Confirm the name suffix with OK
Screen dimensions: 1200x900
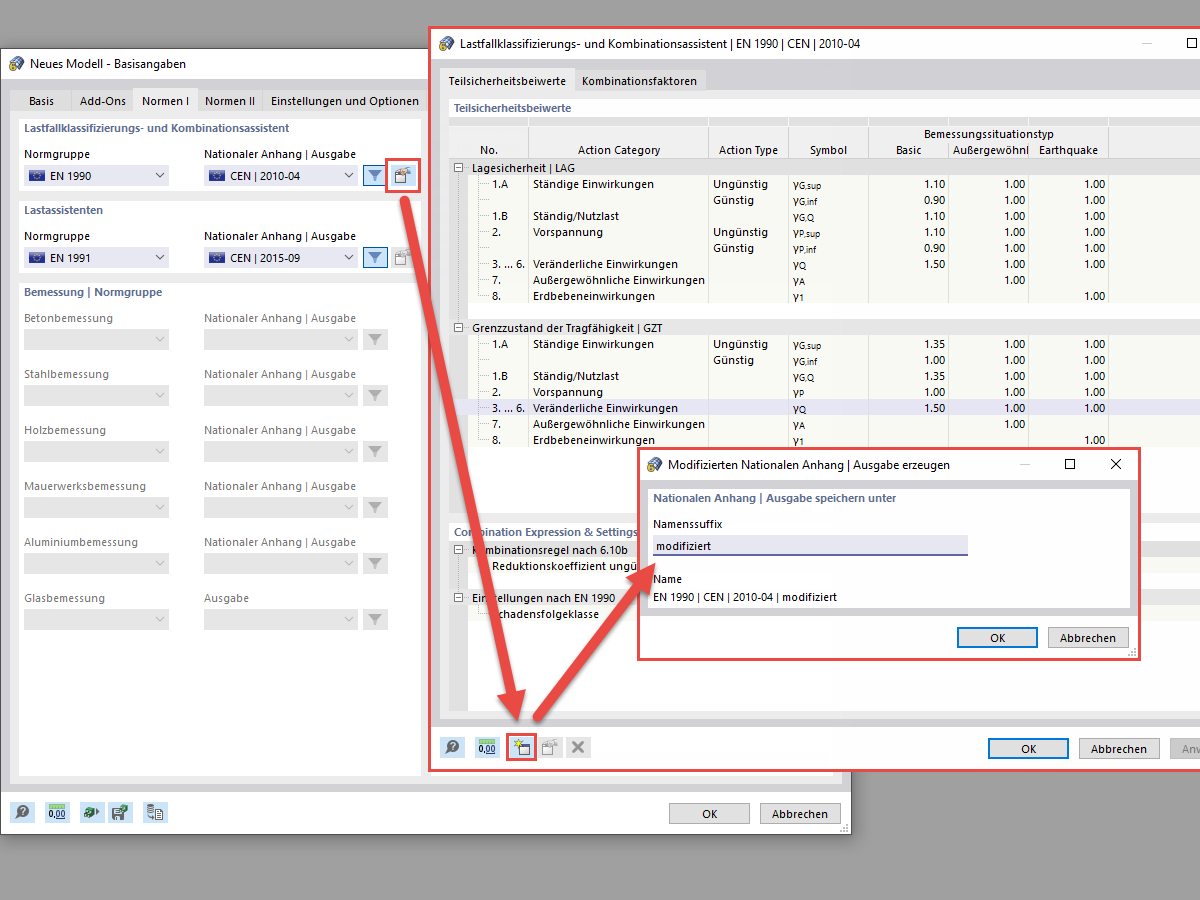[997, 637]
